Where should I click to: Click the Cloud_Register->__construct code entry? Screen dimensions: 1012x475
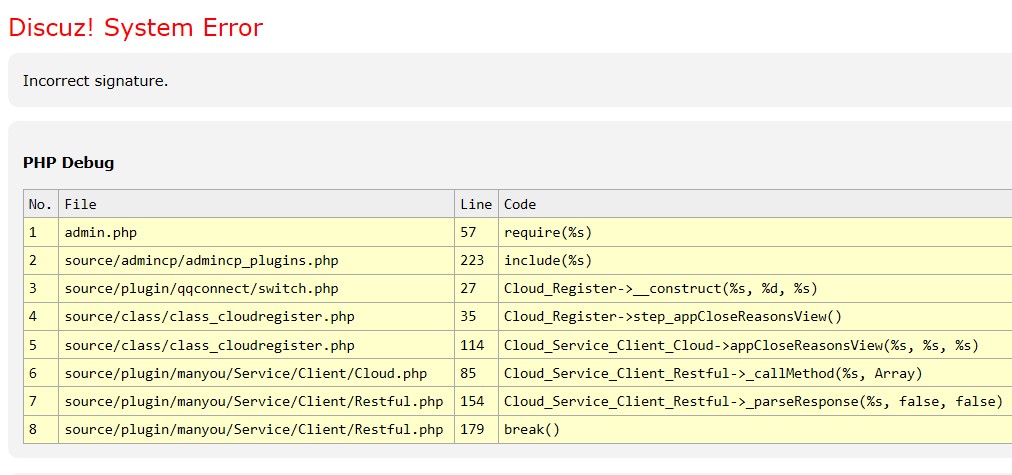pos(660,289)
